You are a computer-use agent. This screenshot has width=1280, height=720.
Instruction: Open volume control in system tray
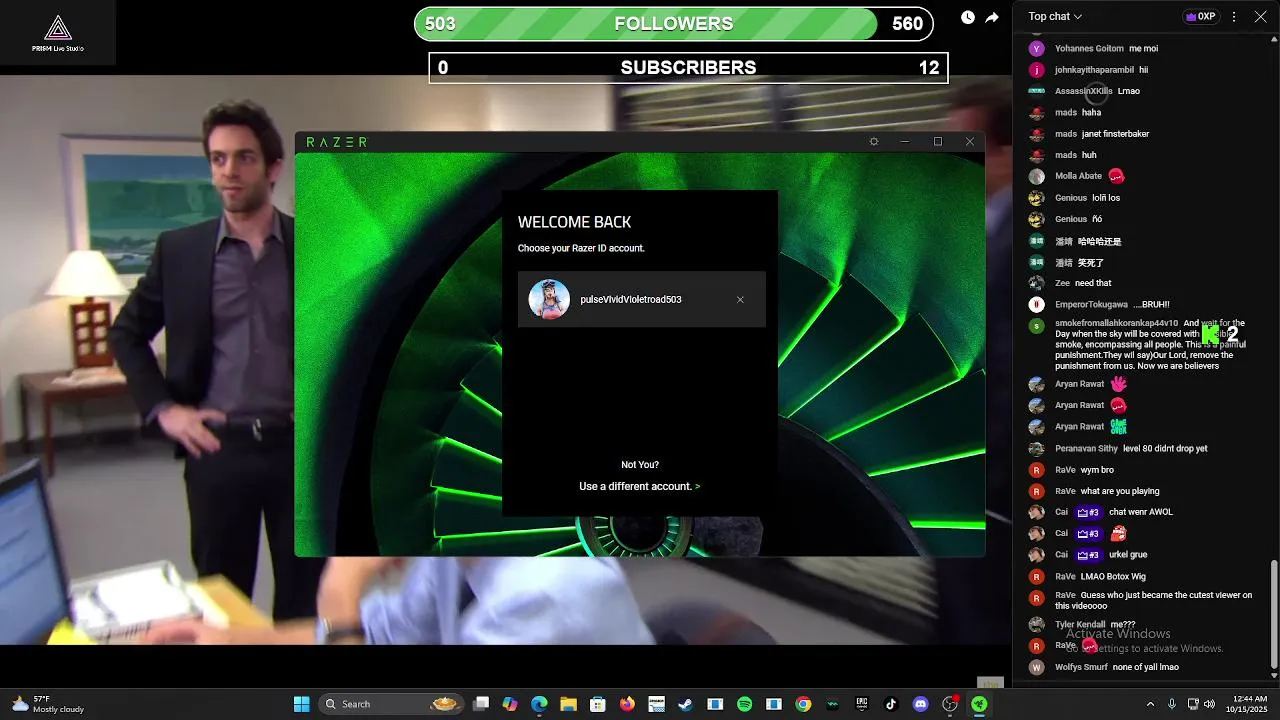[1209, 704]
